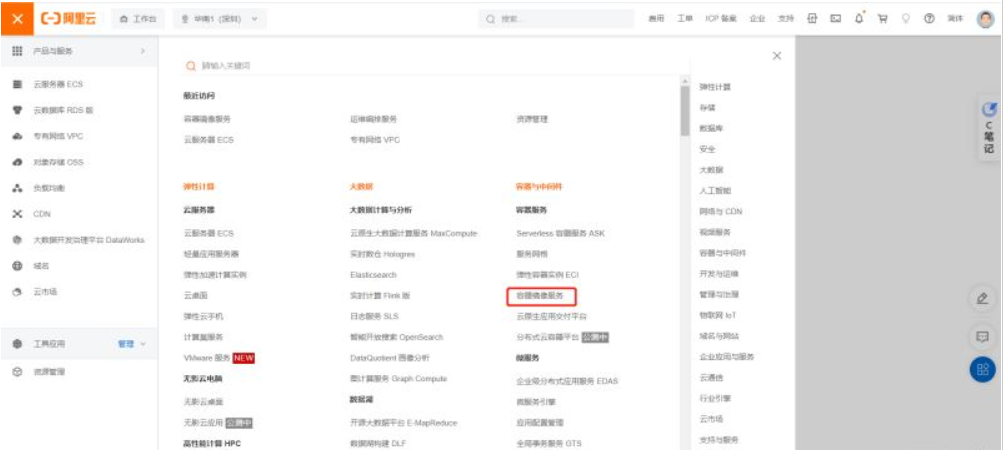Click the 云市场 icon in the left sidebar
Image resolution: width=1003 pixels, height=450 pixels.
(18, 292)
